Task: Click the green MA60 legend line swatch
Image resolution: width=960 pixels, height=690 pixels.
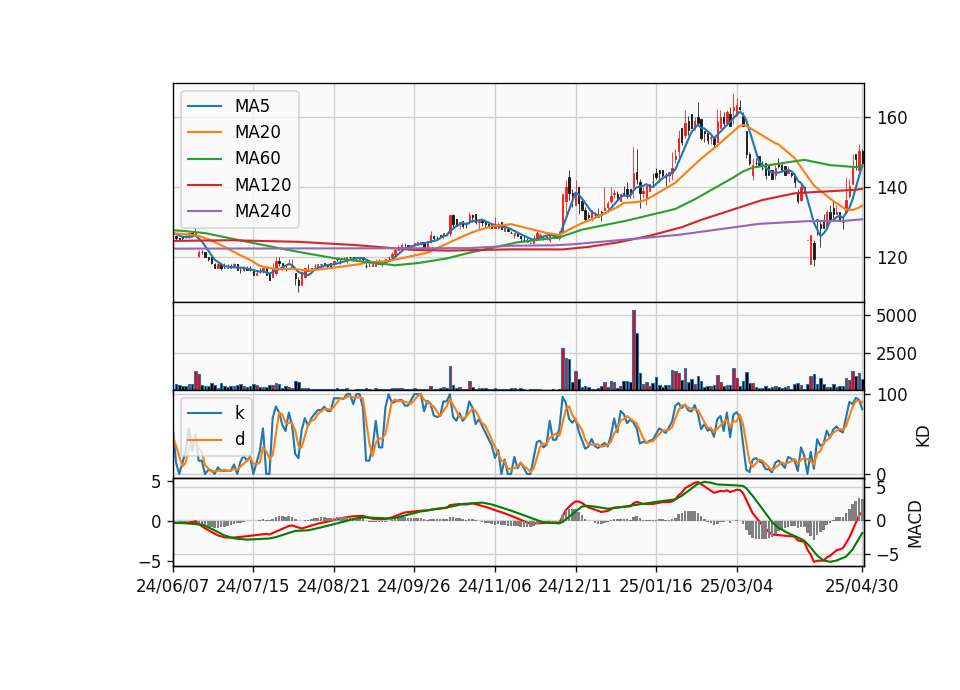Action: pos(204,159)
